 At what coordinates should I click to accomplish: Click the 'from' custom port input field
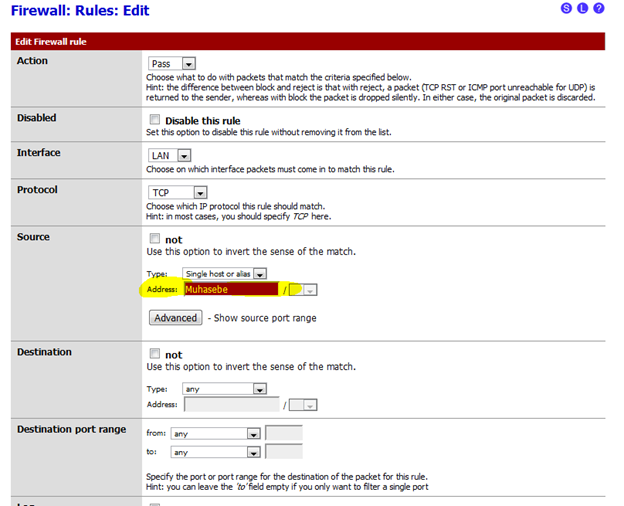click(284, 433)
